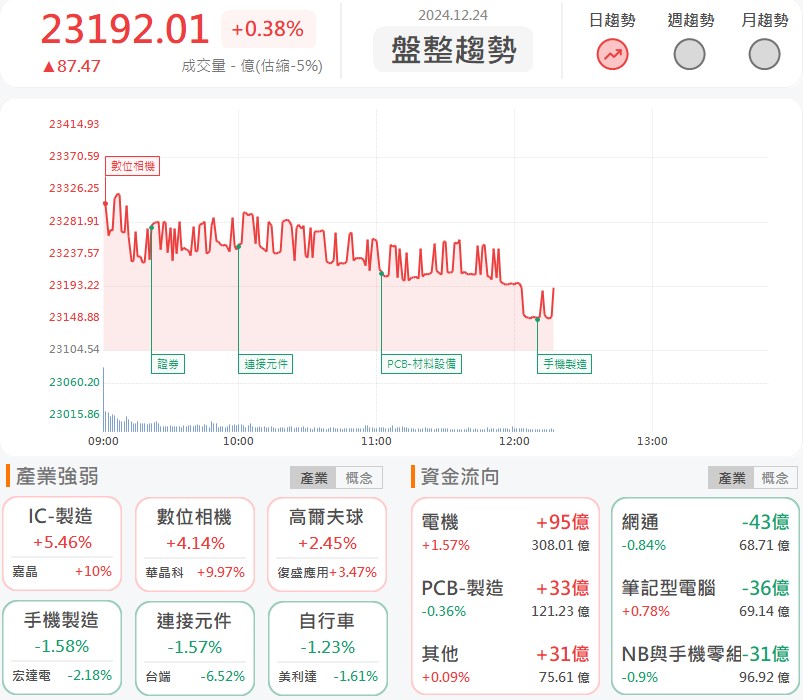Click the 308.01 億 volume value
The image size is (803, 700).
click(560, 545)
